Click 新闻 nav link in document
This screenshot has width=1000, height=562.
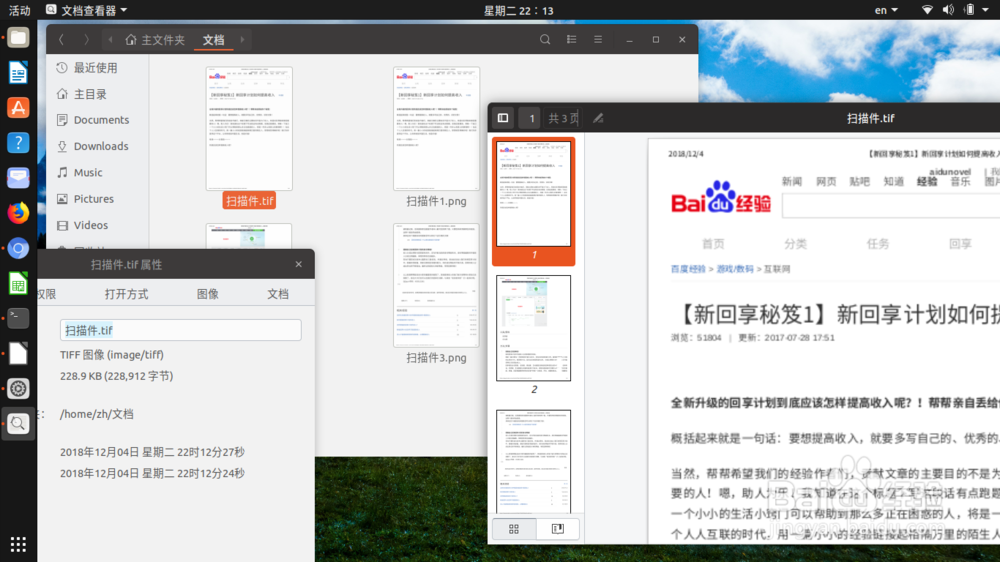coord(791,182)
